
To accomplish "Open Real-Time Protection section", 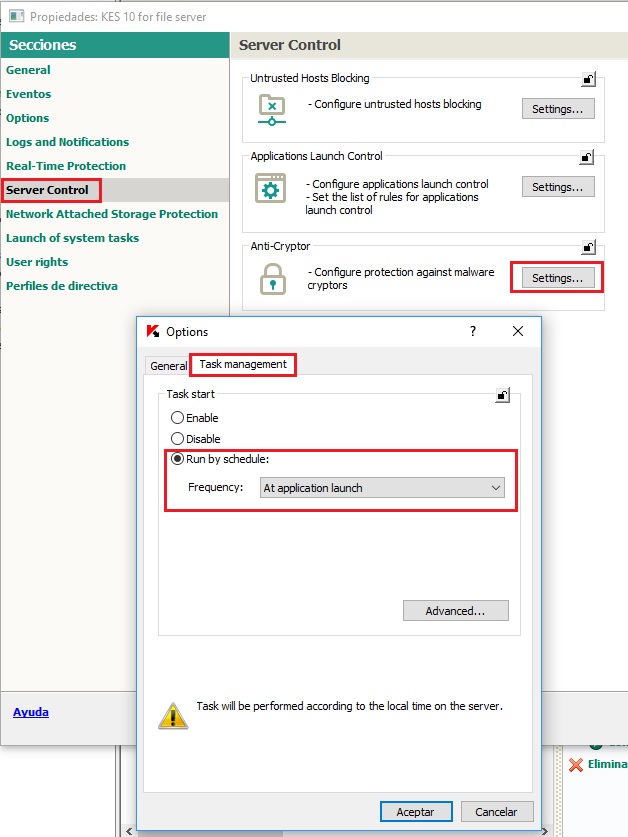I will (x=66, y=166).
